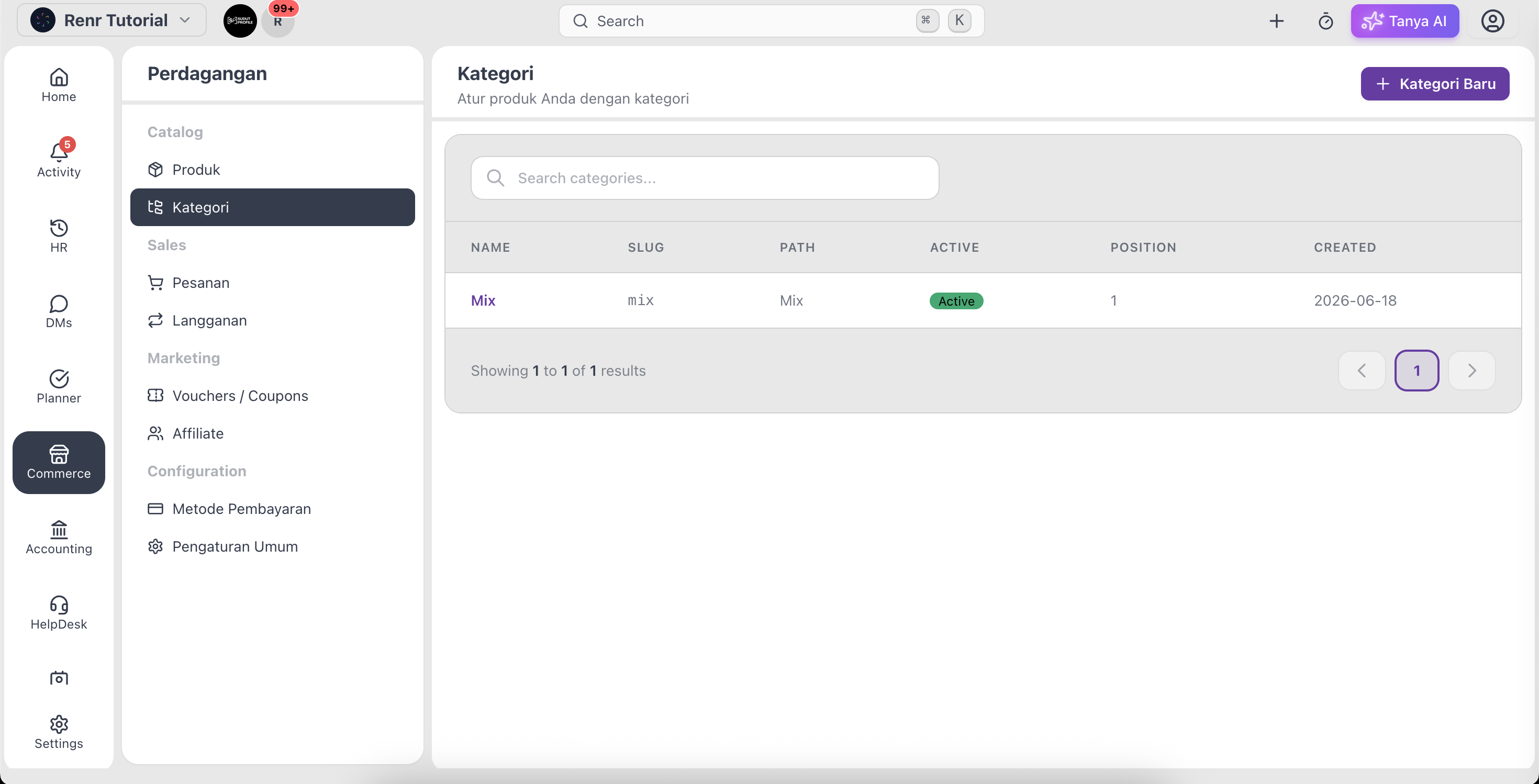Viewport: 1539px width, 784px height.
Task: Click the Tanya AI button
Action: [x=1404, y=21]
